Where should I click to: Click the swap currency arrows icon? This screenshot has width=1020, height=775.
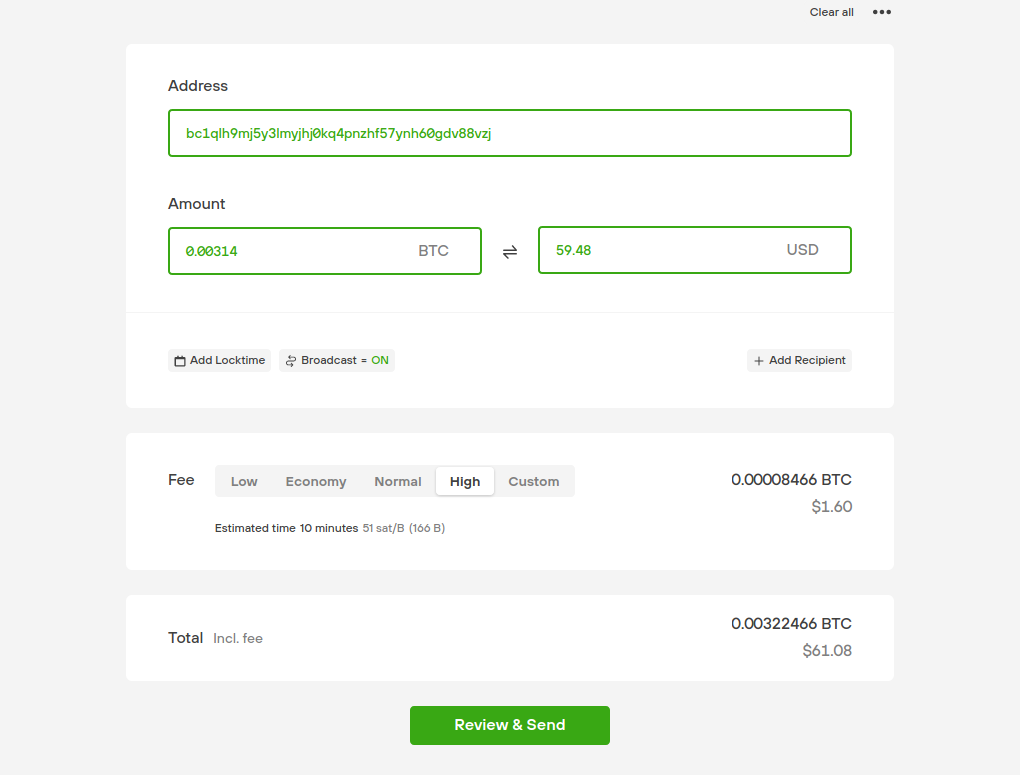pyautogui.click(x=510, y=251)
